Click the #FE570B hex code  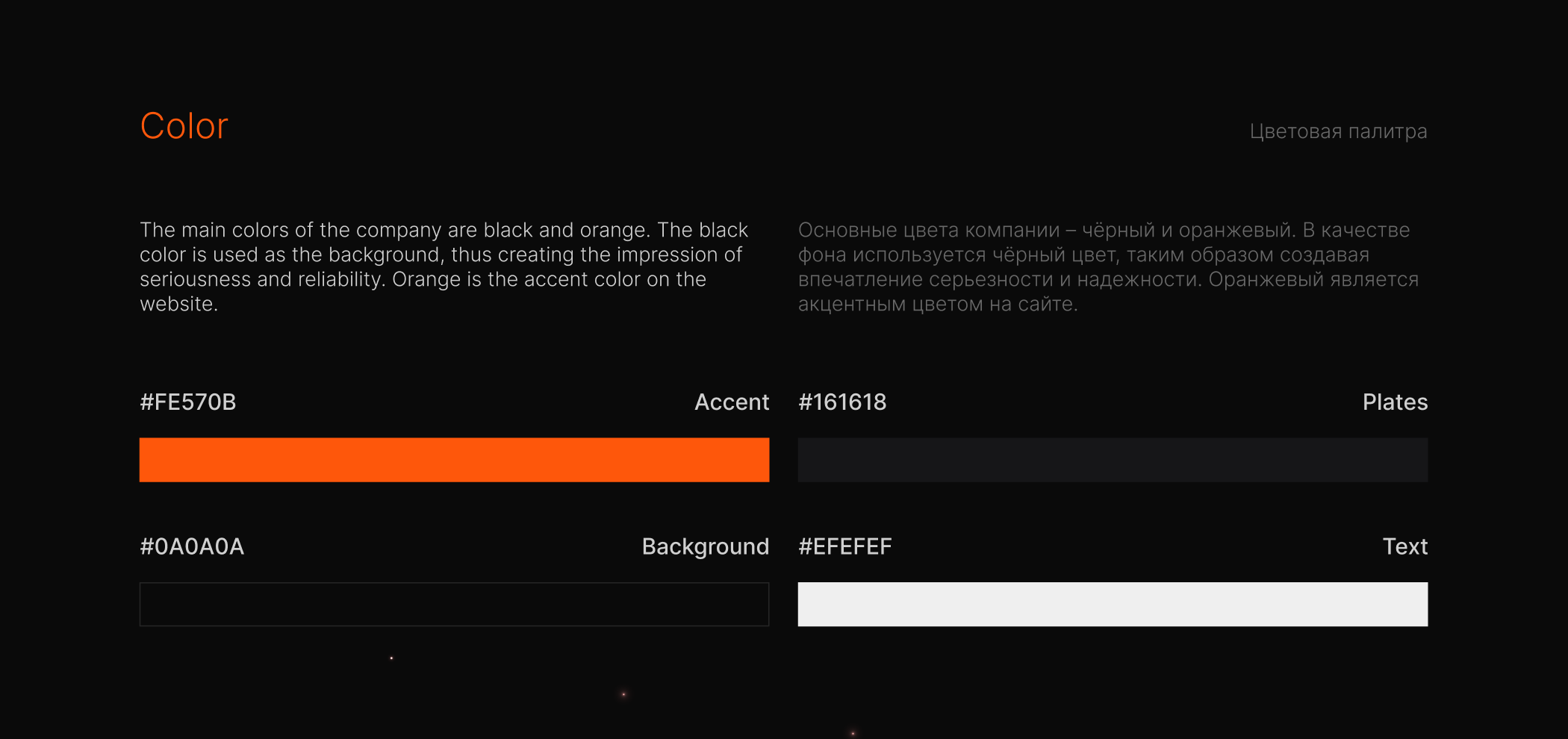pyautogui.click(x=188, y=402)
